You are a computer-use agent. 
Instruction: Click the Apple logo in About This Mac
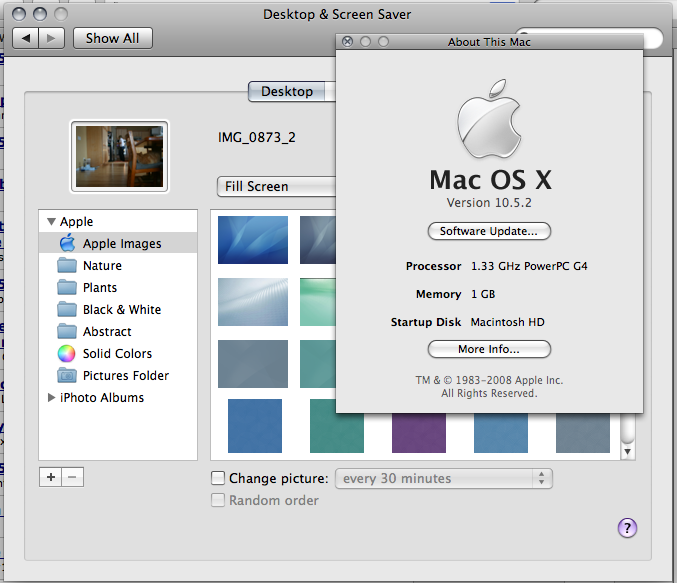(x=490, y=119)
